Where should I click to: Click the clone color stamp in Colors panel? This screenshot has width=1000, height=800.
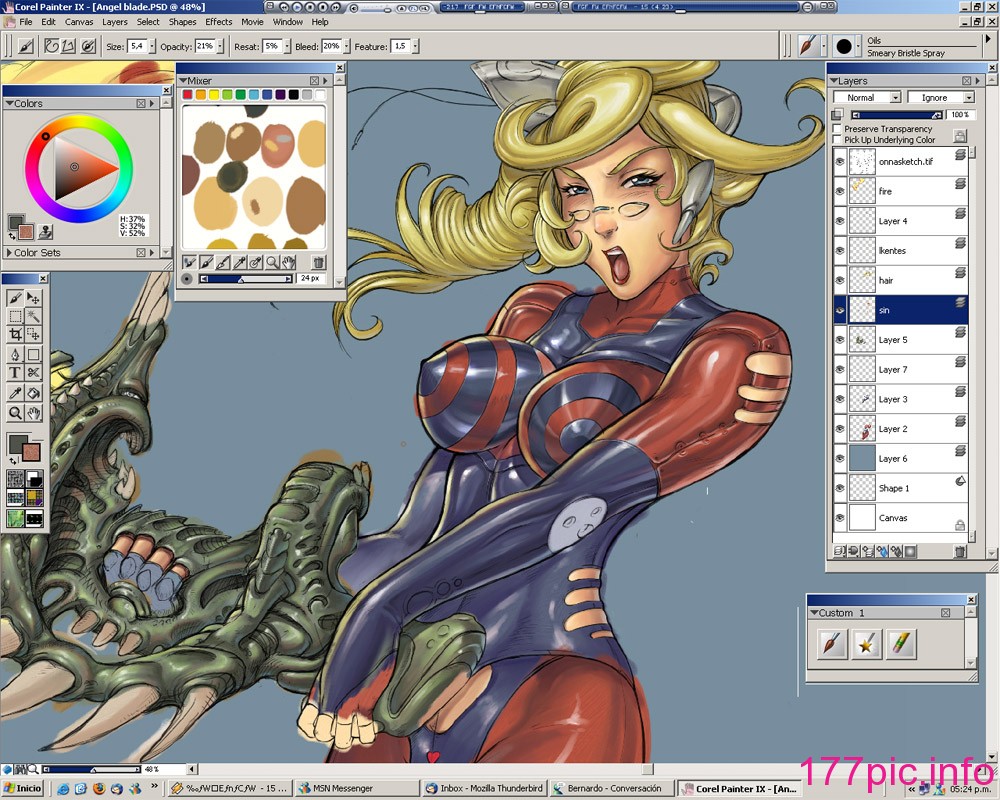[45, 232]
